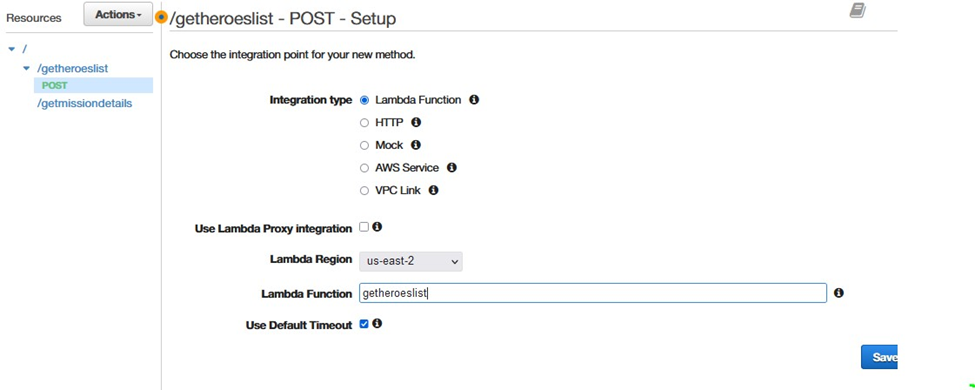This screenshot has width=975, height=390.
Task: Open the /getmissiondetails resource
Action: [x=85, y=103]
